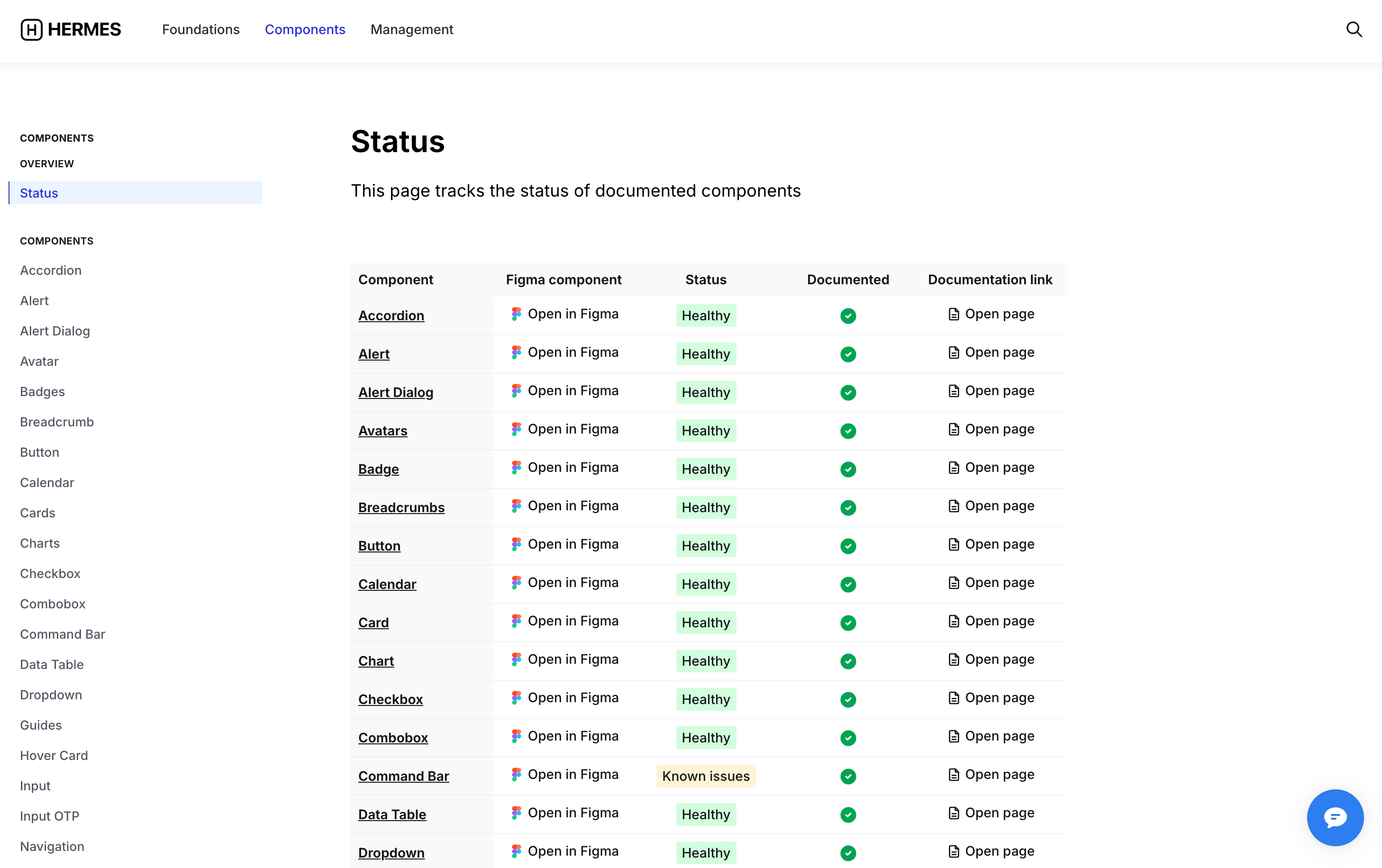Click Figma icon in Command Bar row
The image size is (1382, 868).
[517, 775]
